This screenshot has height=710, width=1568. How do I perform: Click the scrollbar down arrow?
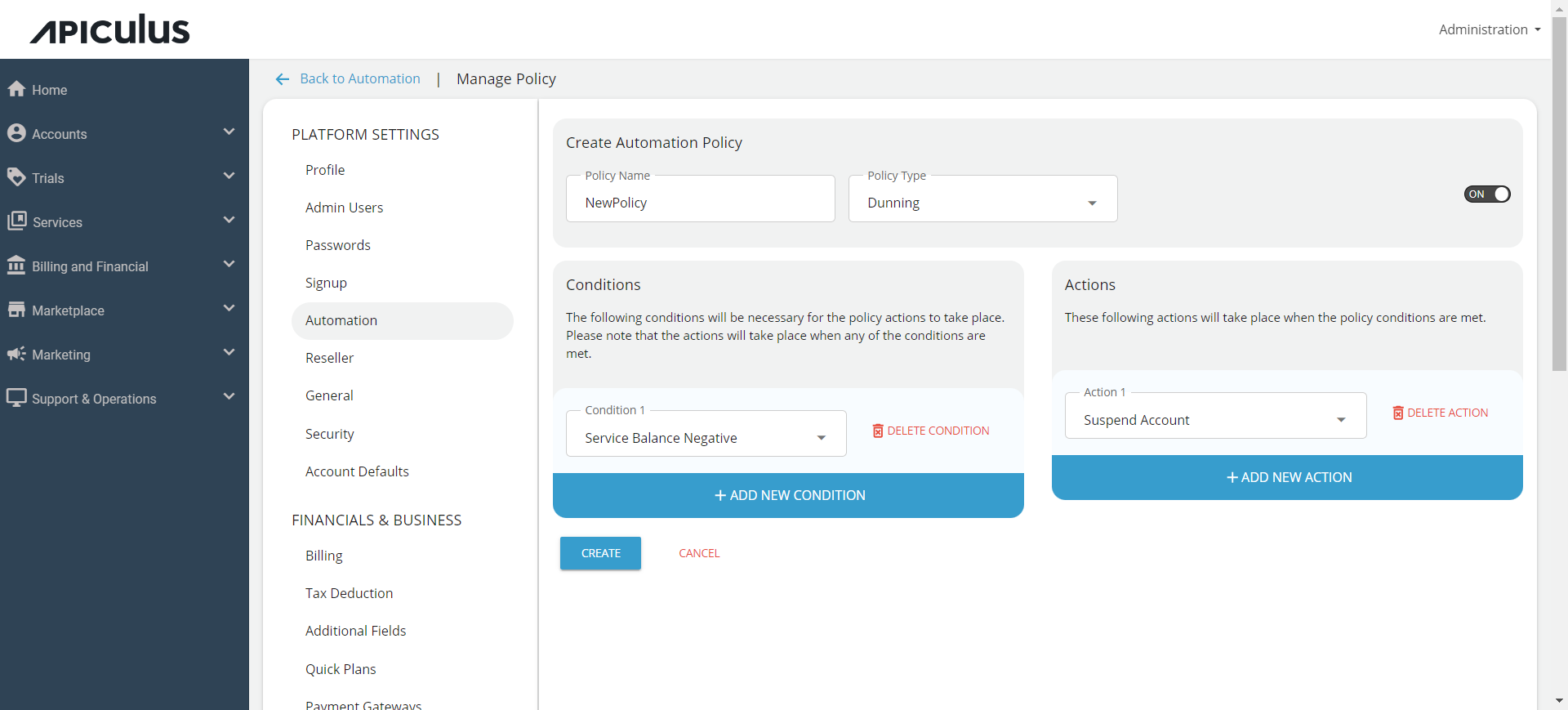click(1559, 702)
